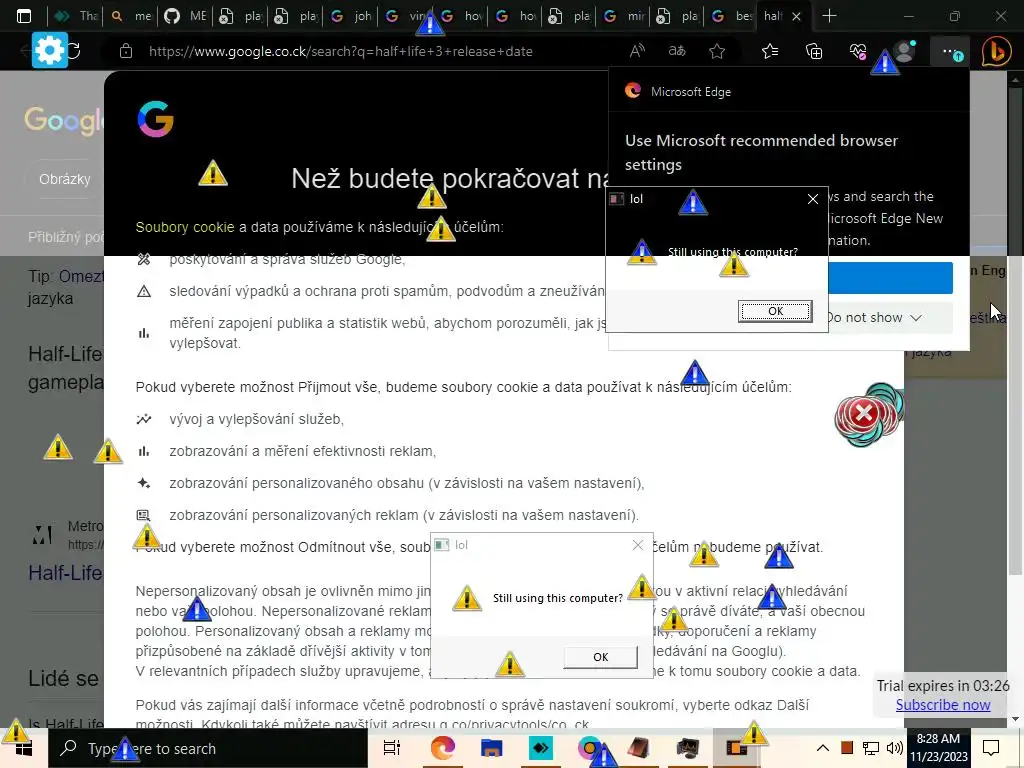Open the network tray icon

tap(871, 748)
